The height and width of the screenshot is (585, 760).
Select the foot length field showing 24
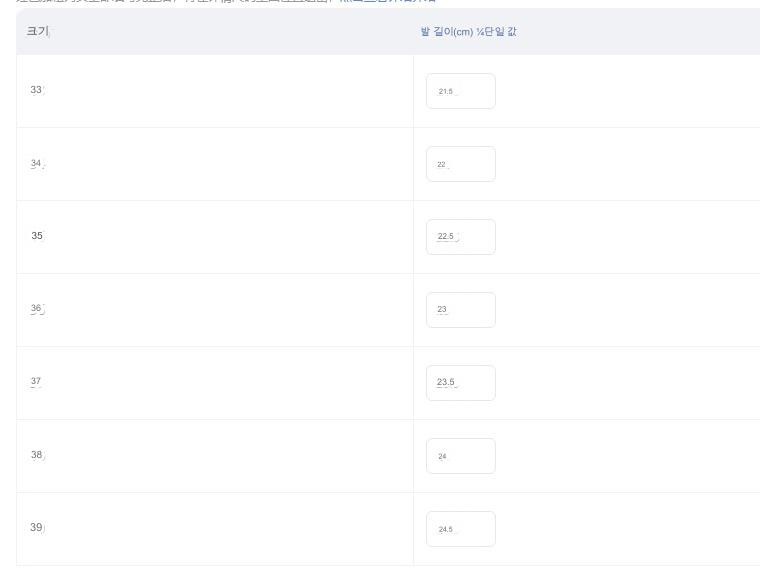(461, 456)
